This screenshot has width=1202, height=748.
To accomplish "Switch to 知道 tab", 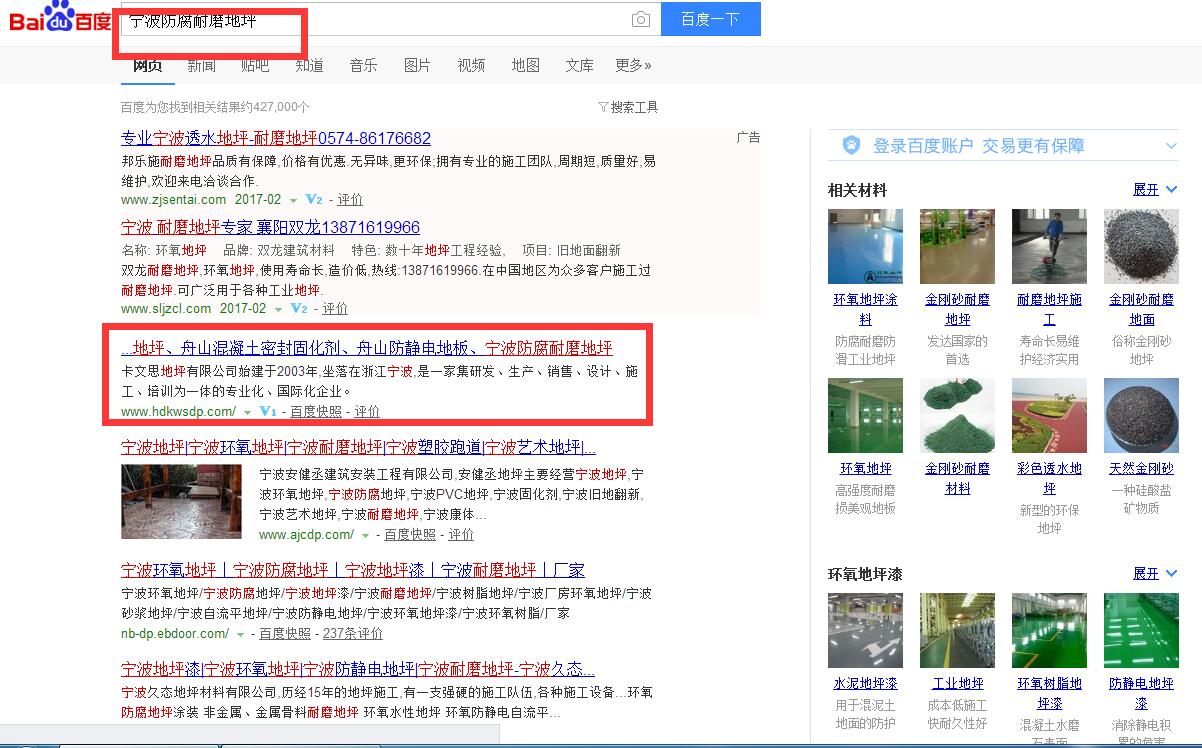I will point(309,65).
